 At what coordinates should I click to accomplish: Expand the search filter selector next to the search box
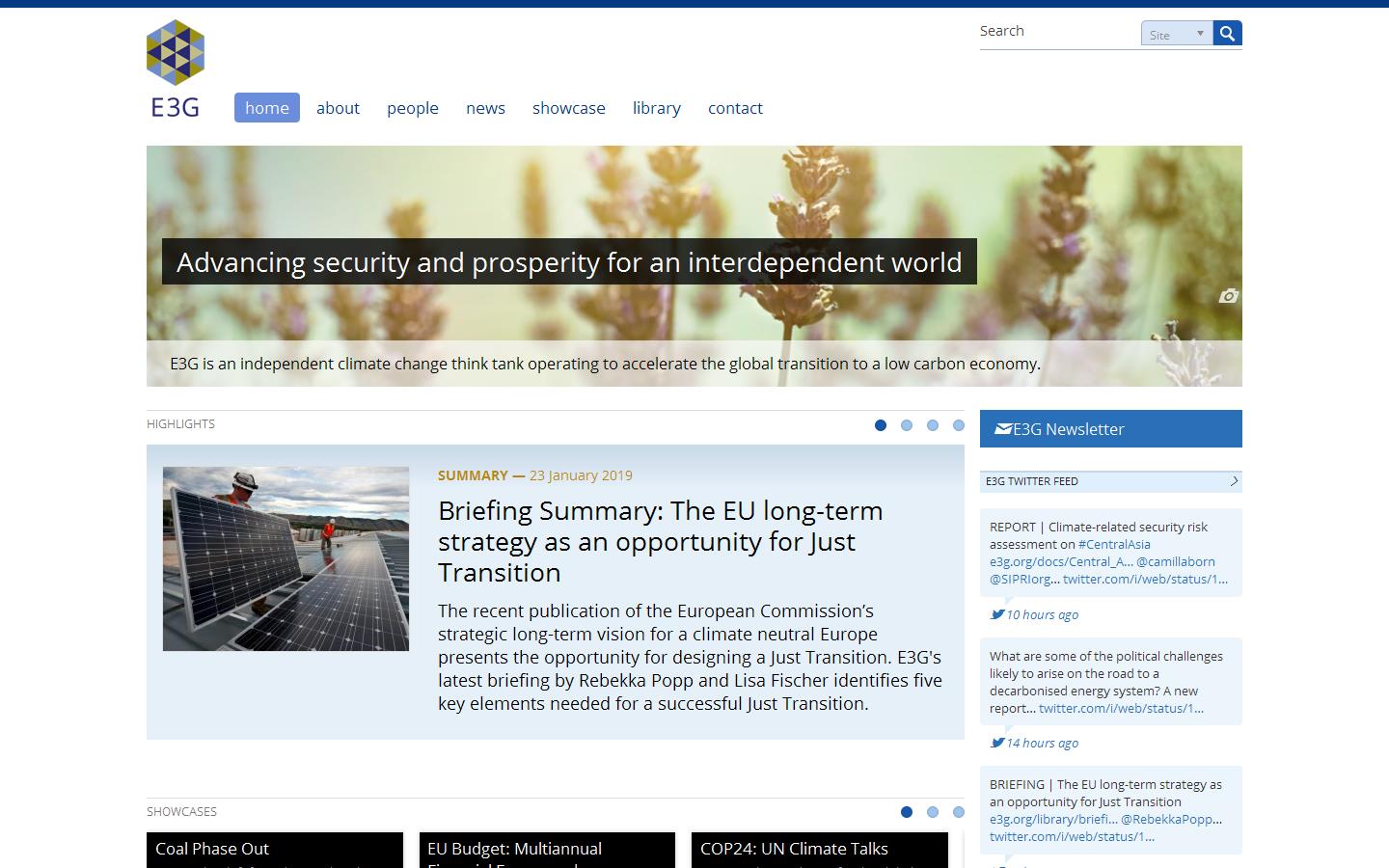(x=1199, y=32)
